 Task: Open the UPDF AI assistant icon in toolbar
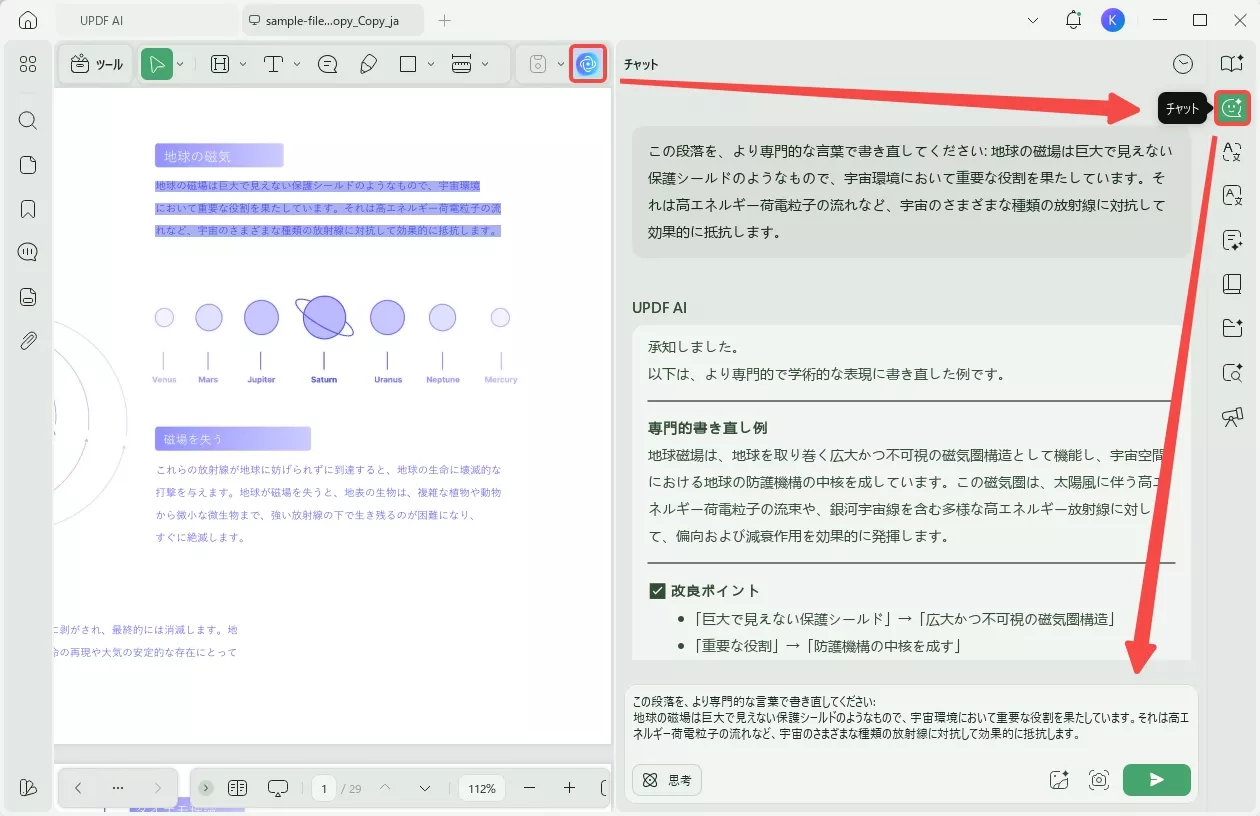[588, 63]
